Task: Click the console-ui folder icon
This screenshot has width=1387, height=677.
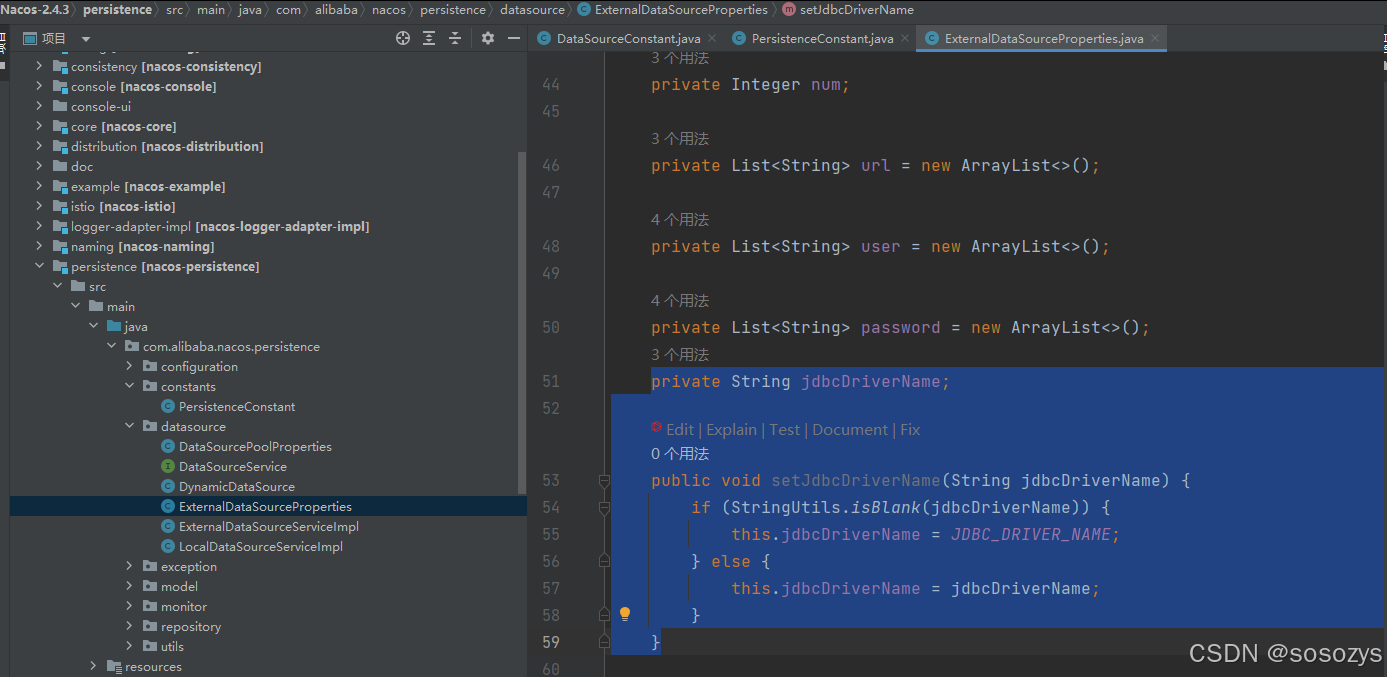Action: pyautogui.click(x=60, y=106)
